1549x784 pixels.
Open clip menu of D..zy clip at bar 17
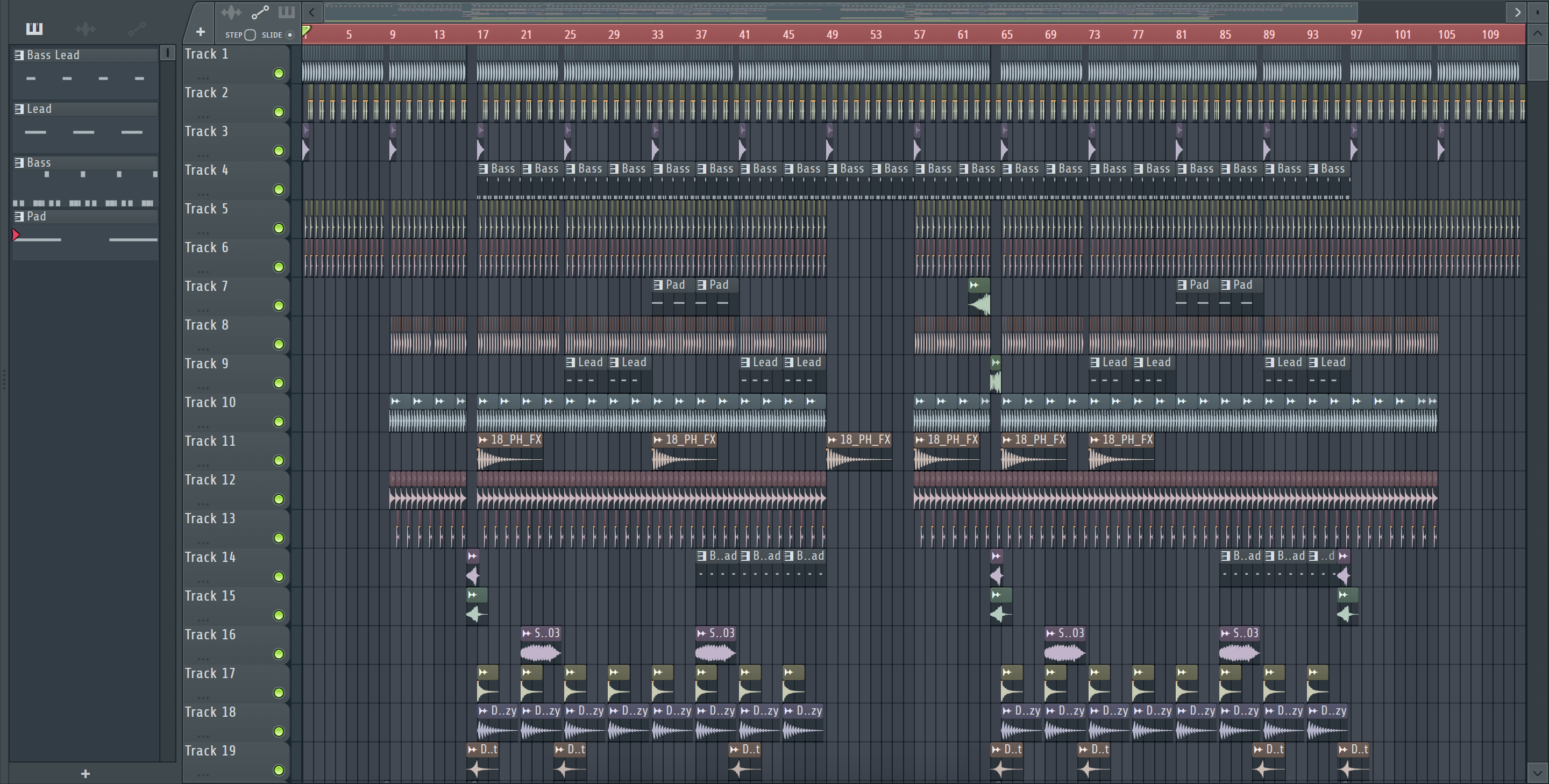[x=483, y=711]
